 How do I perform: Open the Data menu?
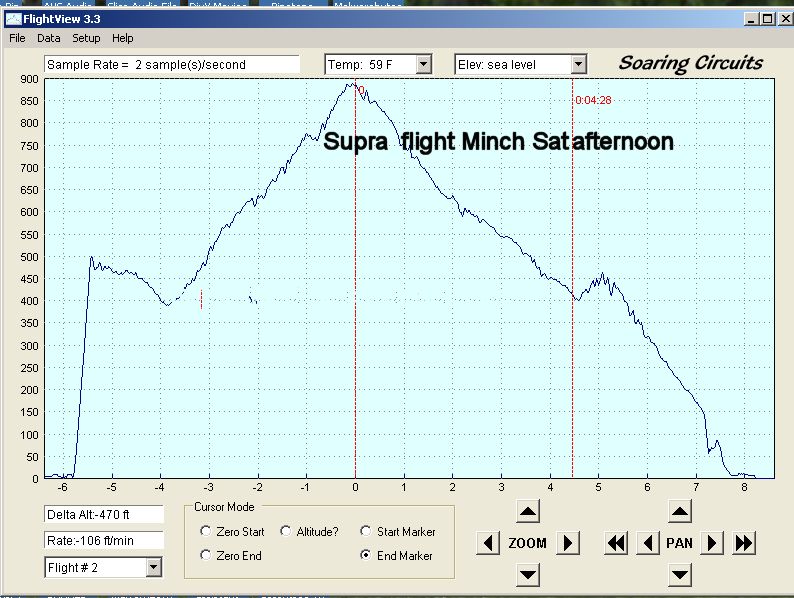(x=49, y=38)
